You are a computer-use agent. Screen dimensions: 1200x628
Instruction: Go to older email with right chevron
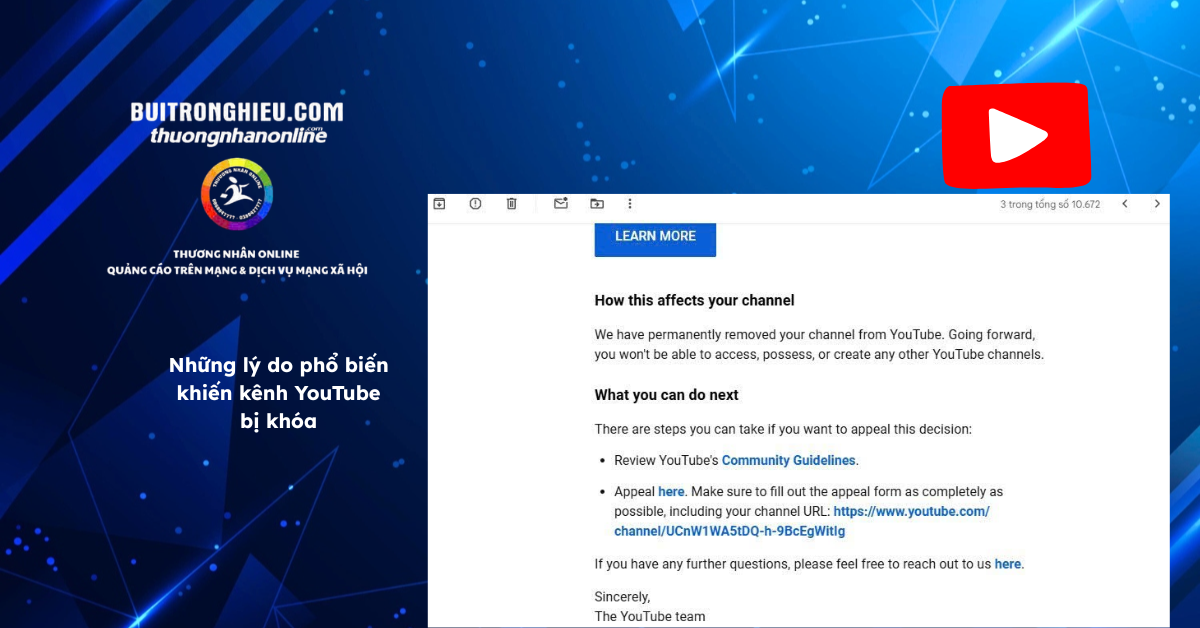(1157, 204)
